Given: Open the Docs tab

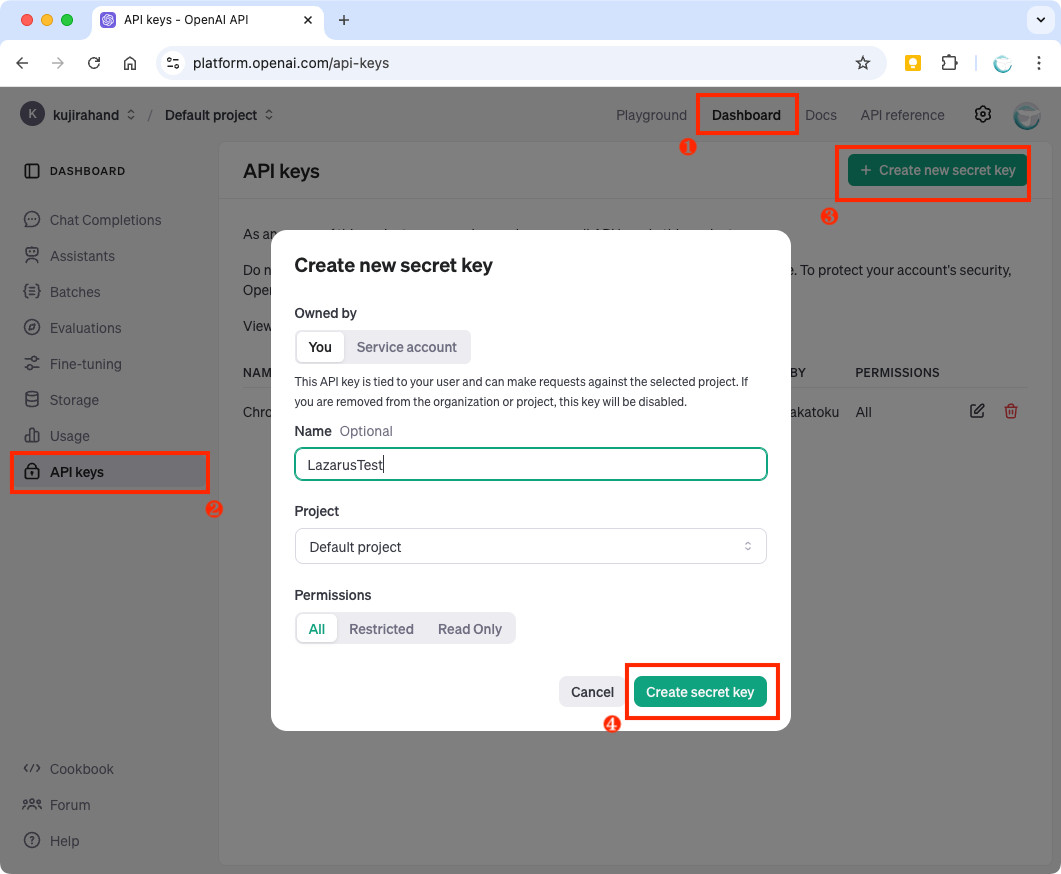Looking at the screenshot, I should point(821,115).
